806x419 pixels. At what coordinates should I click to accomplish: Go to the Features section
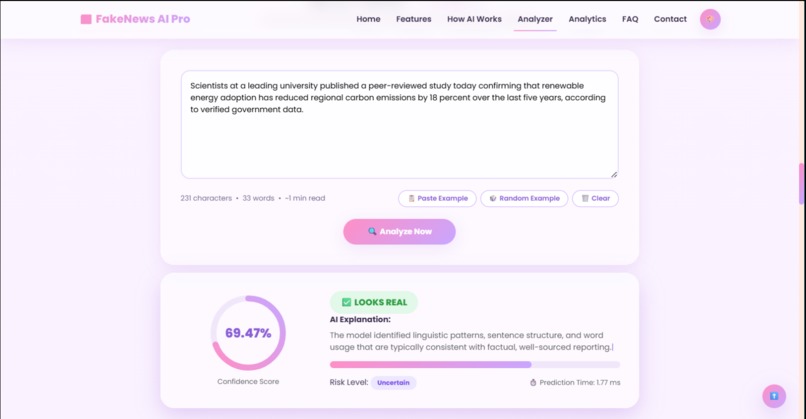[414, 19]
